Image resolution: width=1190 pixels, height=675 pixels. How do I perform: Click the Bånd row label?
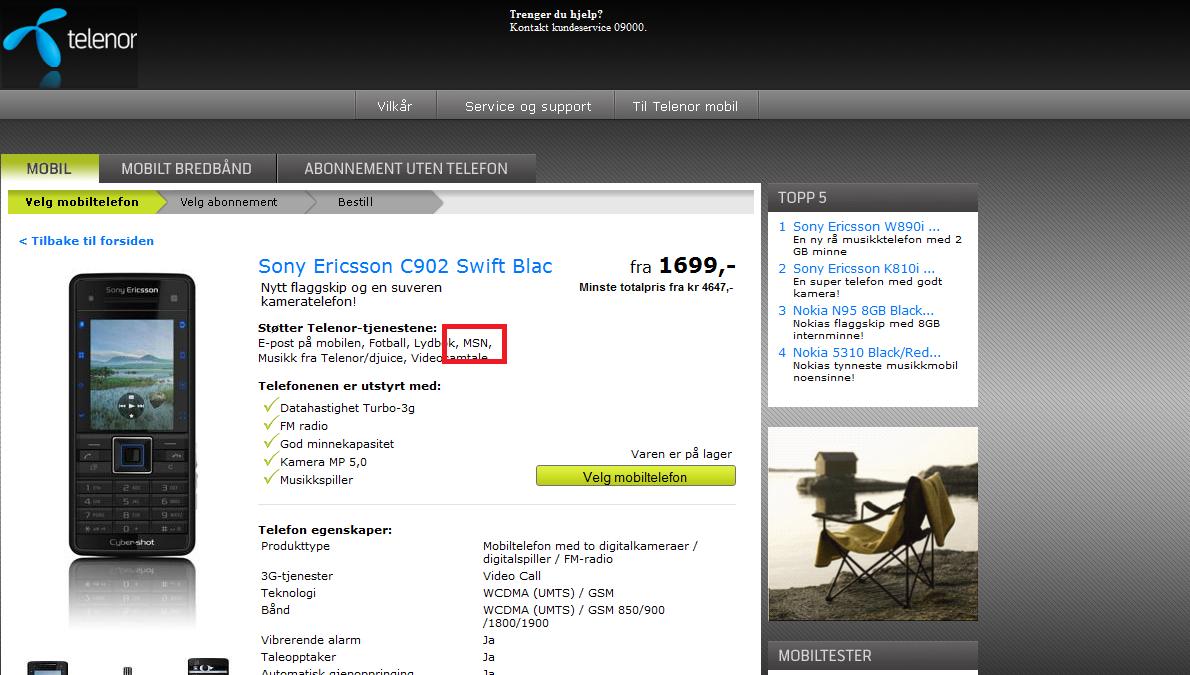(x=275, y=609)
